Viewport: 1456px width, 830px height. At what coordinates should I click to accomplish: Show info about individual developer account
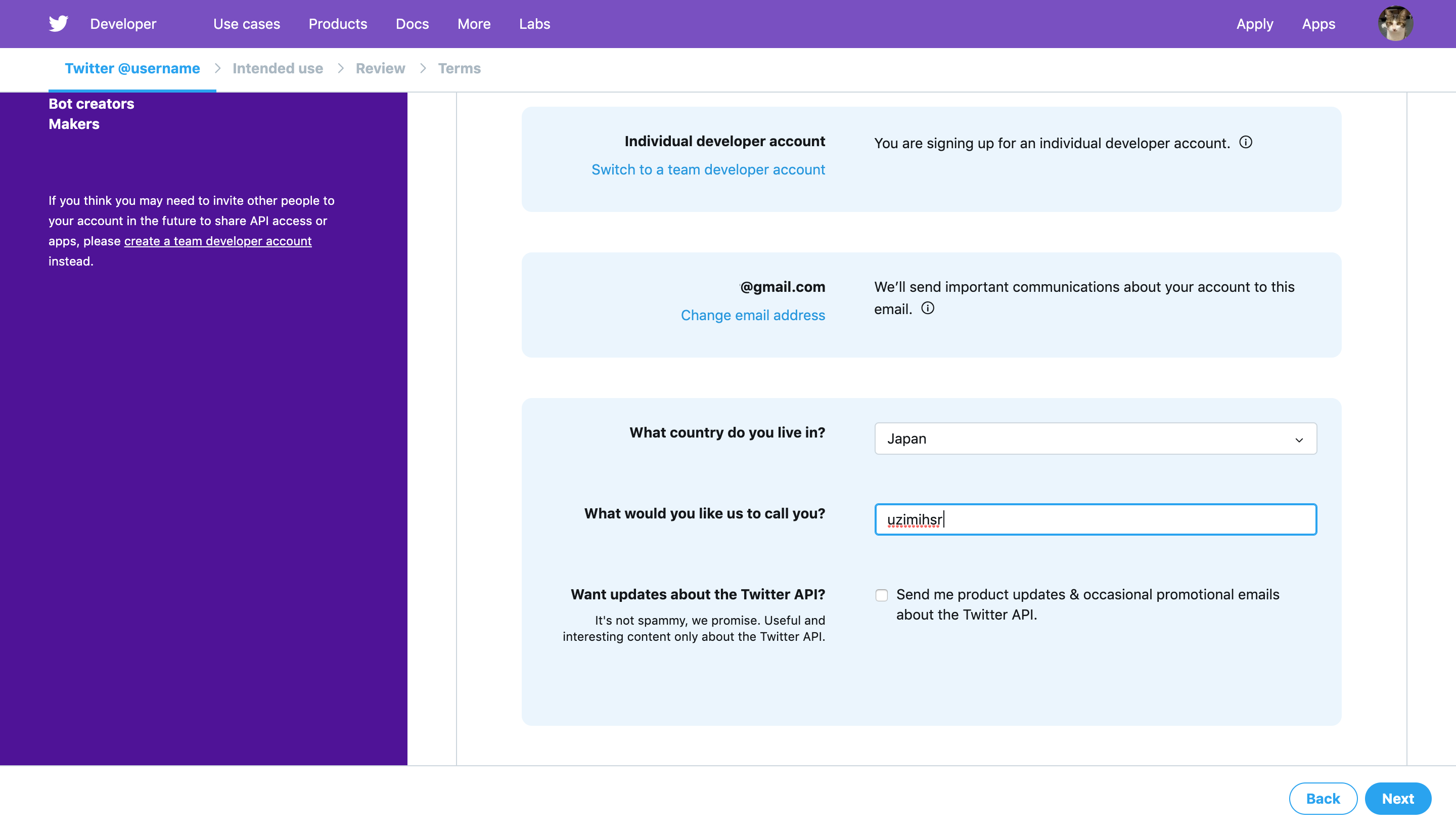click(x=1246, y=142)
